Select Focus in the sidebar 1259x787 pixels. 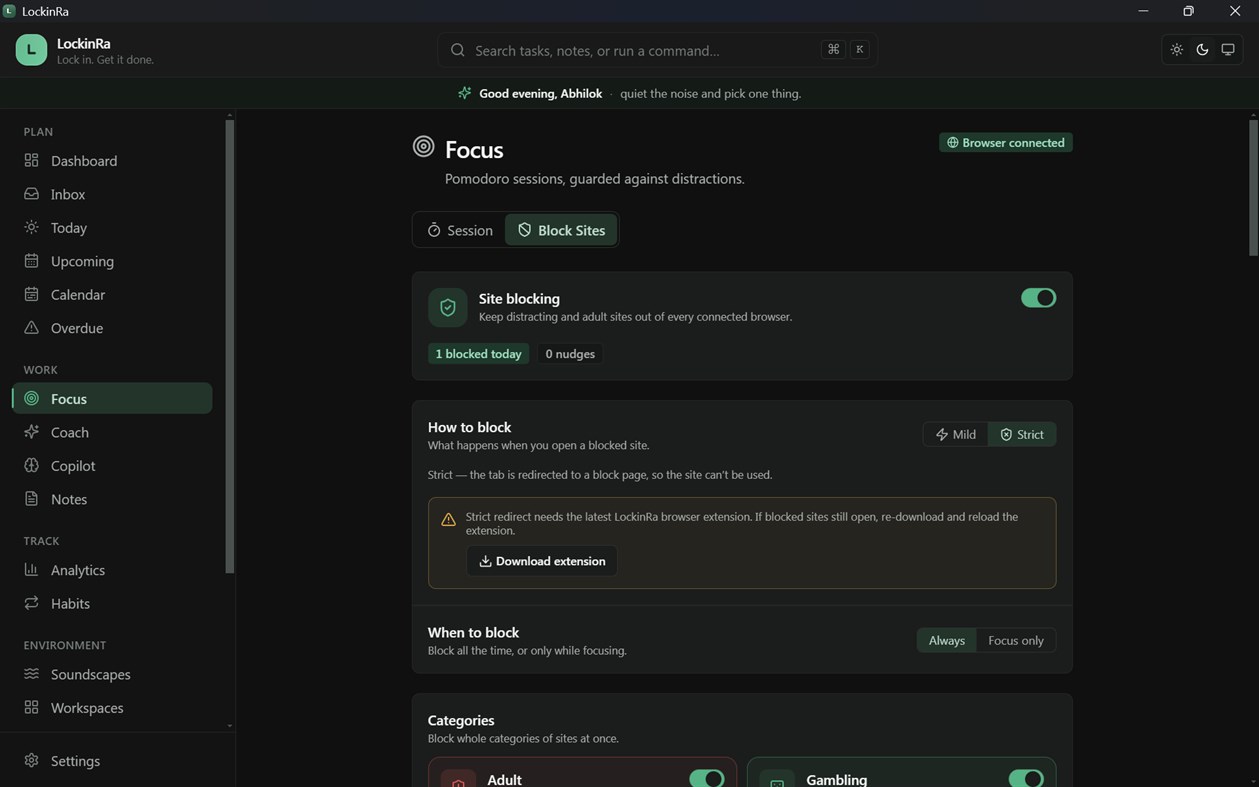click(x=112, y=398)
